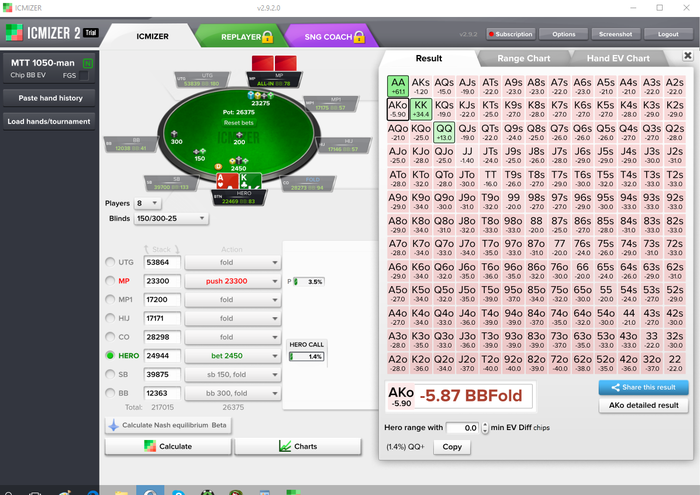This screenshot has height=495, width=700.
Task: Select the HERO radio button
Action: pyautogui.click(x=110, y=356)
